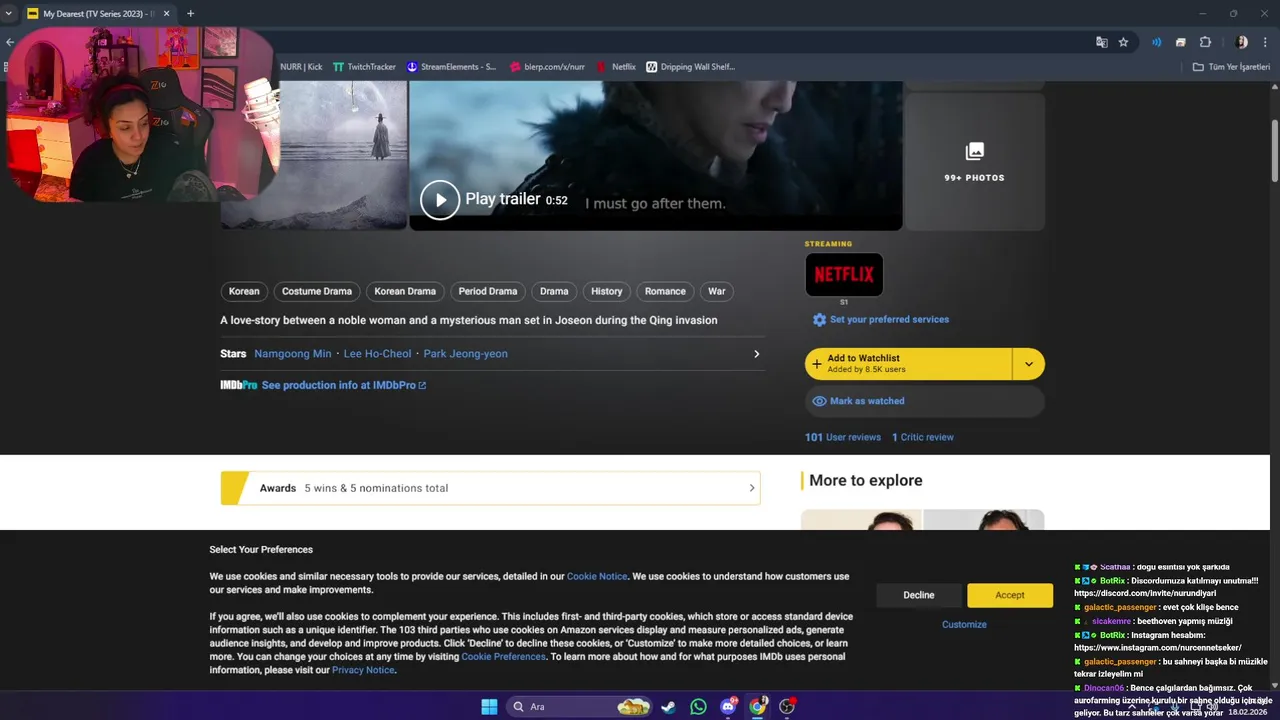Open the Chrome extensions puzzle icon

(1205, 42)
